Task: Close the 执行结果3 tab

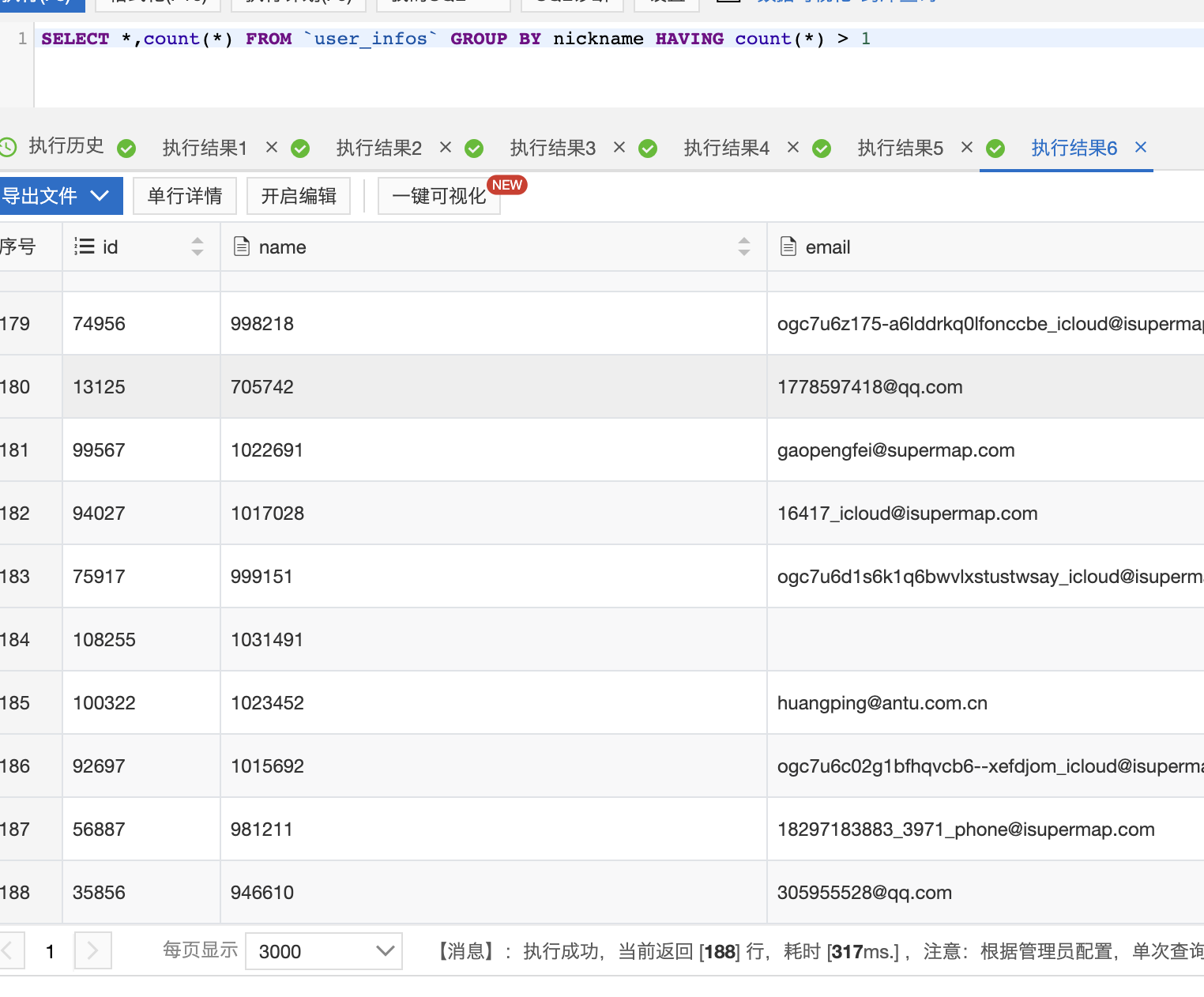Action: point(619,147)
